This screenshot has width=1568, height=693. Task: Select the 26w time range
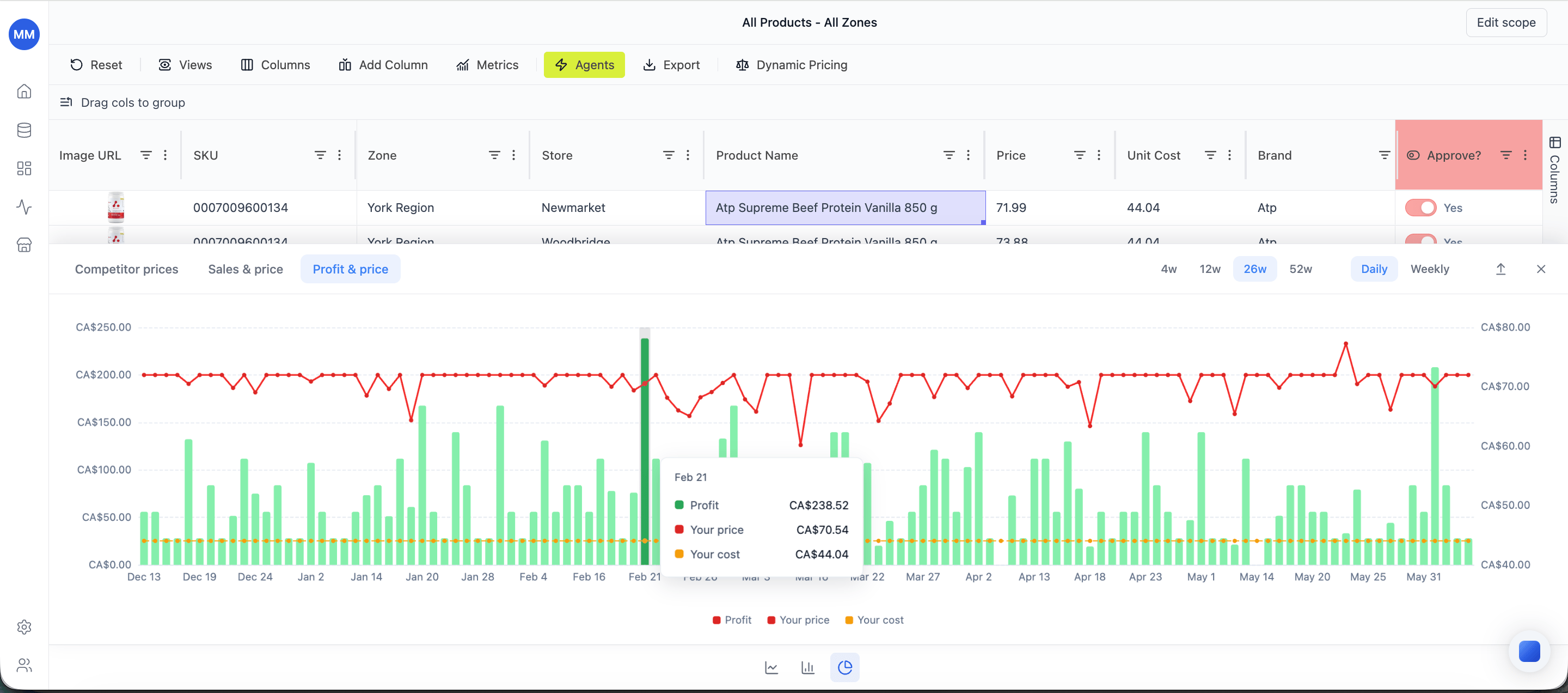coord(1254,269)
